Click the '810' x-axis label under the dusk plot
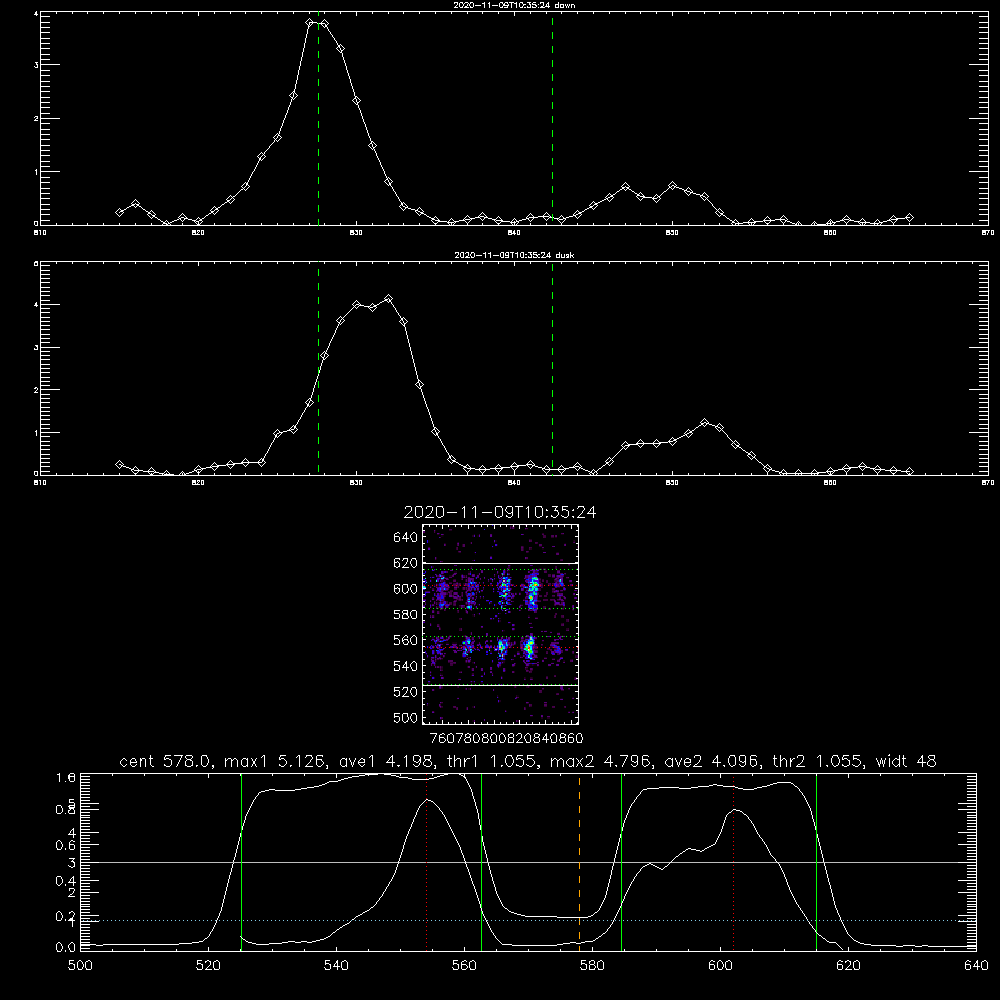The image size is (1000, 1000). (x=40, y=483)
